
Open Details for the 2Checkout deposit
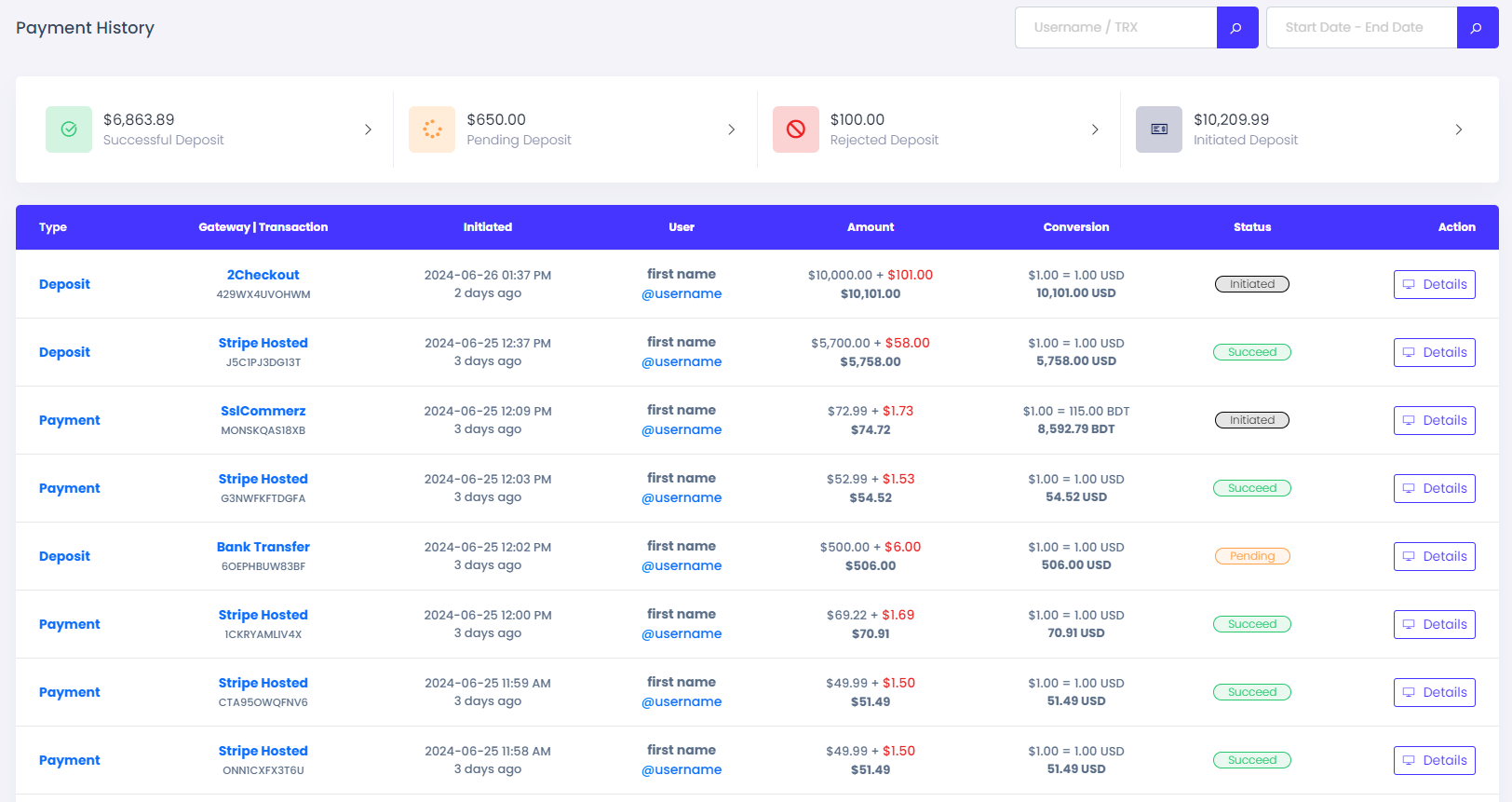click(1434, 284)
